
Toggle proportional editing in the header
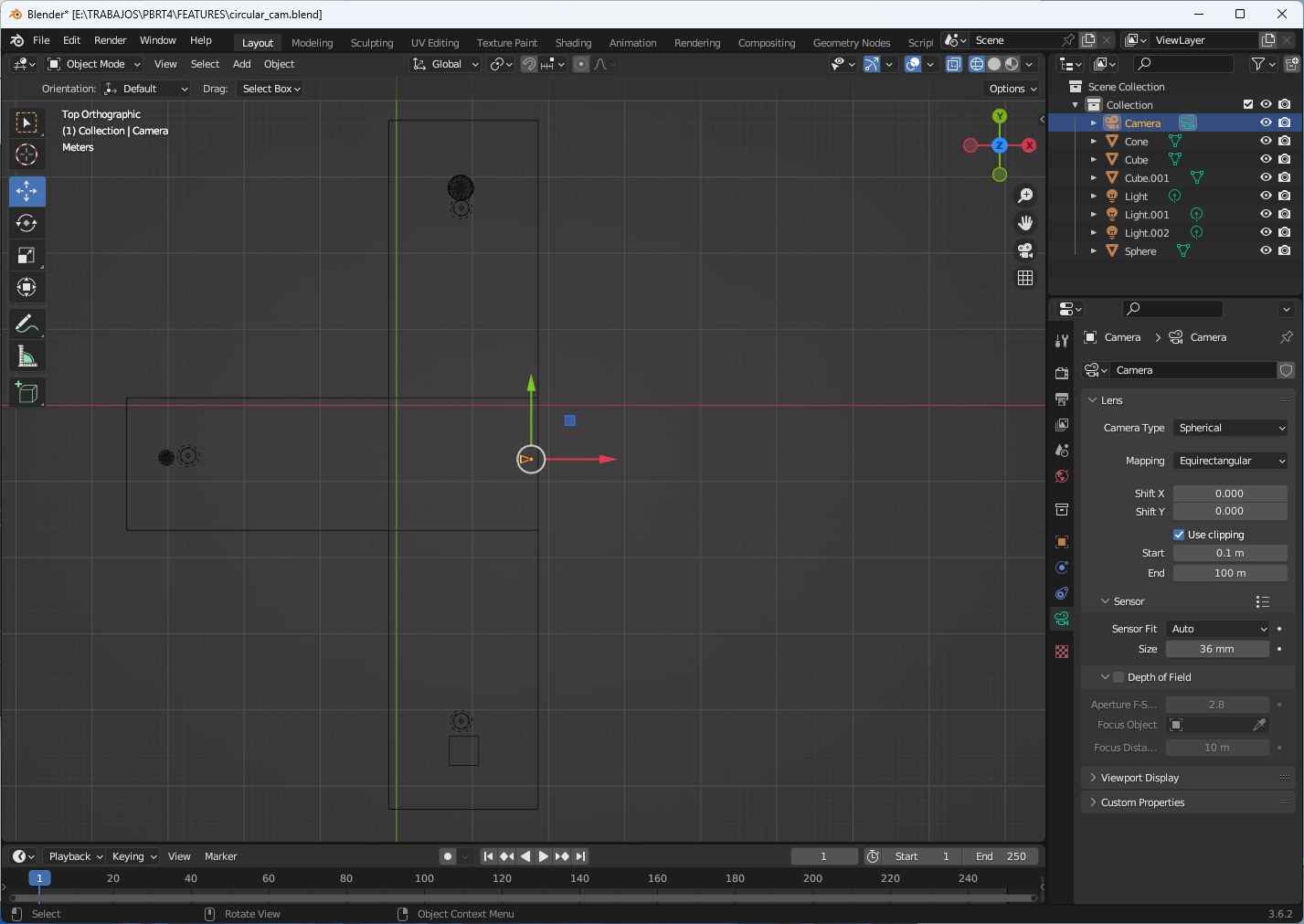[x=581, y=64]
